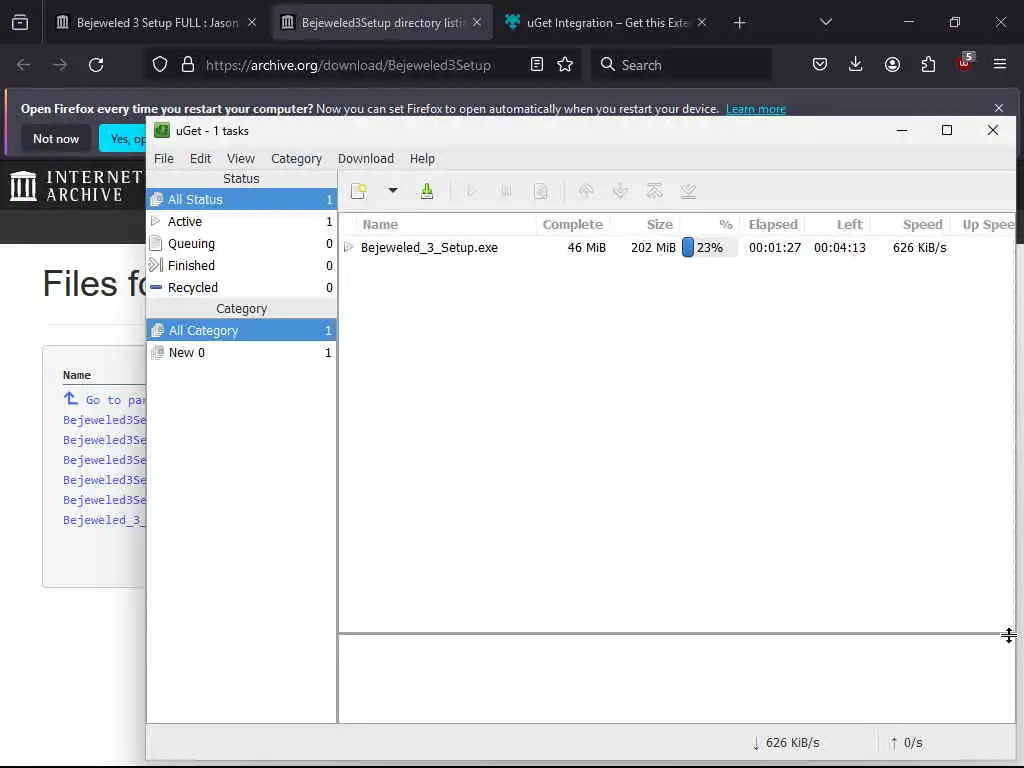Toggle reader view icon
Image resolution: width=1024 pixels, height=768 pixels.
537,65
